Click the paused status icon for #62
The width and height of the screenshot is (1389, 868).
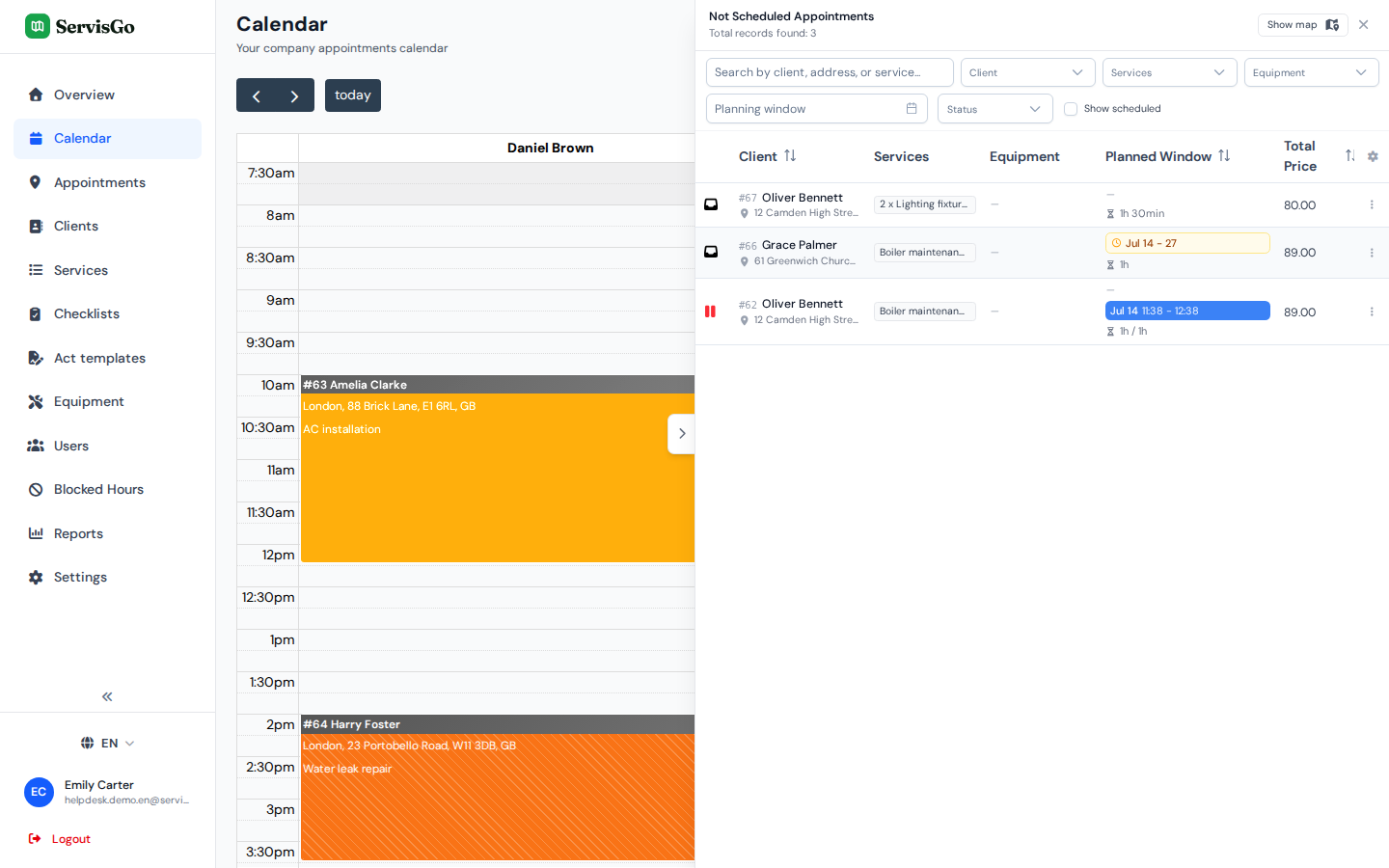click(x=711, y=312)
